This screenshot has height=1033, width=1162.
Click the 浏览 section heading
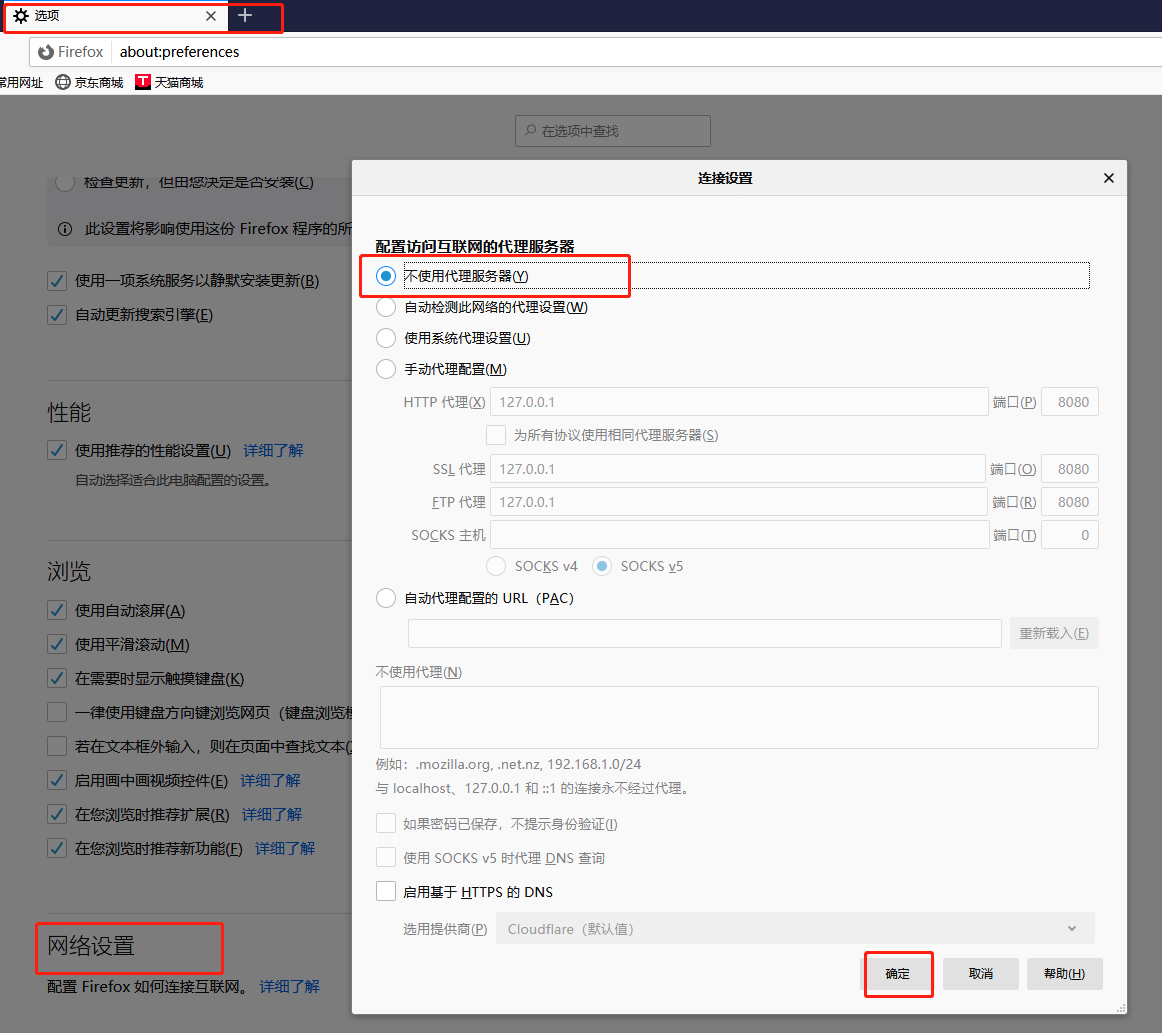(x=70, y=571)
